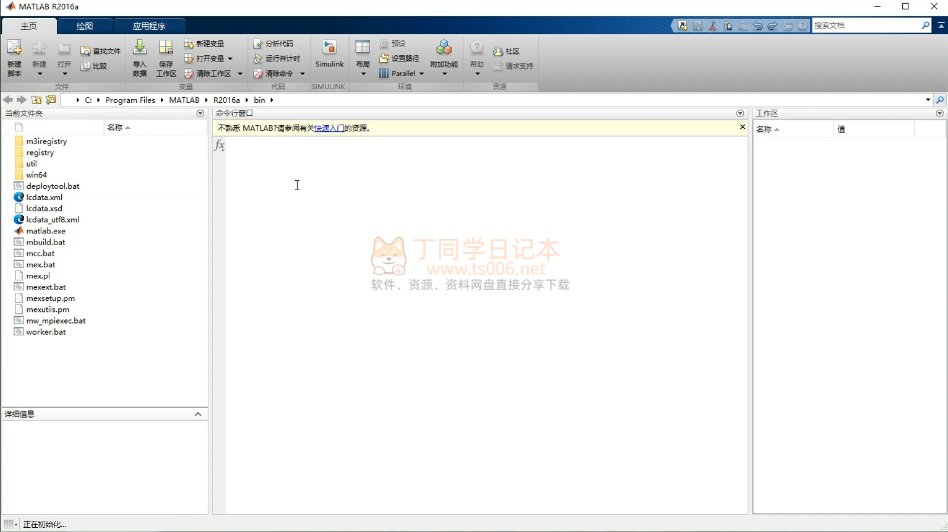Open the 附加功能 (Add-Ons) dropdown
Viewport: 948px width, 532px height.
[x=444, y=58]
